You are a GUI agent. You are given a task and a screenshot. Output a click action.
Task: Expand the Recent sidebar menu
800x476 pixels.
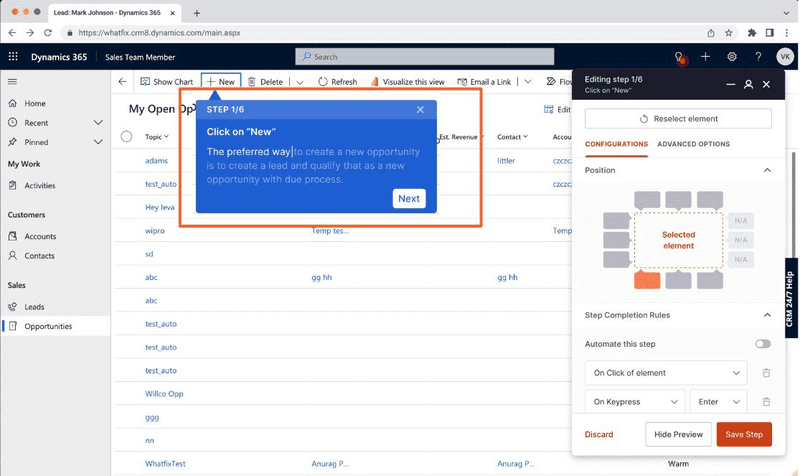coord(98,123)
